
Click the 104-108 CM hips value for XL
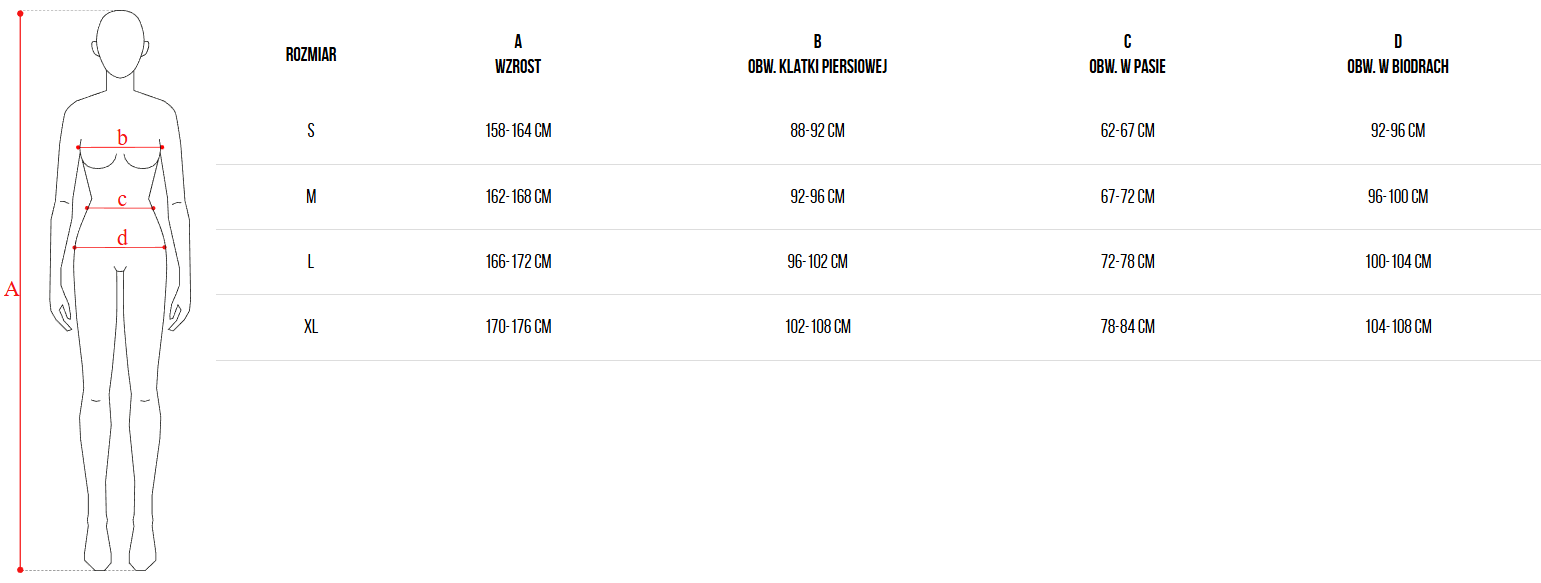coord(1397,327)
